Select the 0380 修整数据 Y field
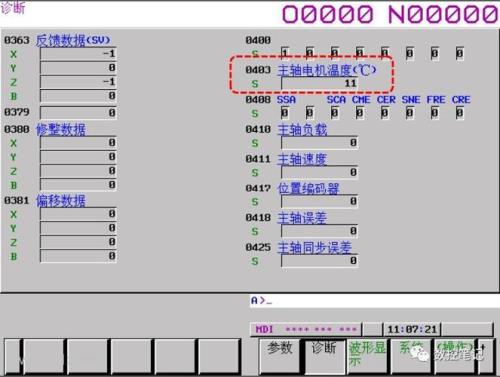The width and height of the screenshot is (500, 377). point(78,157)
